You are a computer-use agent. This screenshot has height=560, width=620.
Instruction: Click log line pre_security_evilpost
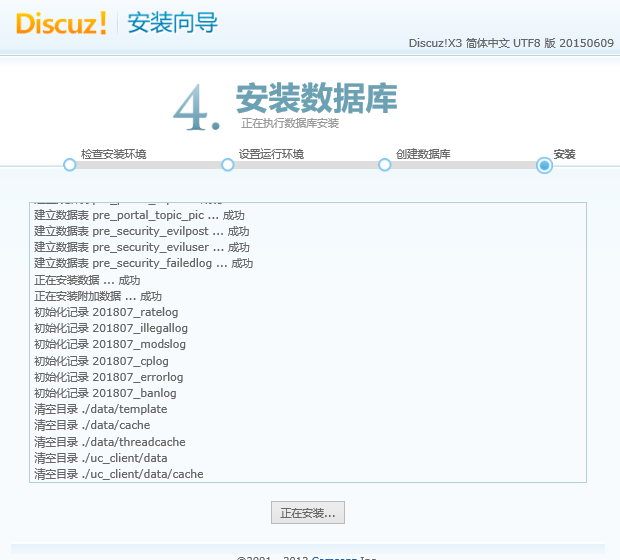[x=142, y=231]
